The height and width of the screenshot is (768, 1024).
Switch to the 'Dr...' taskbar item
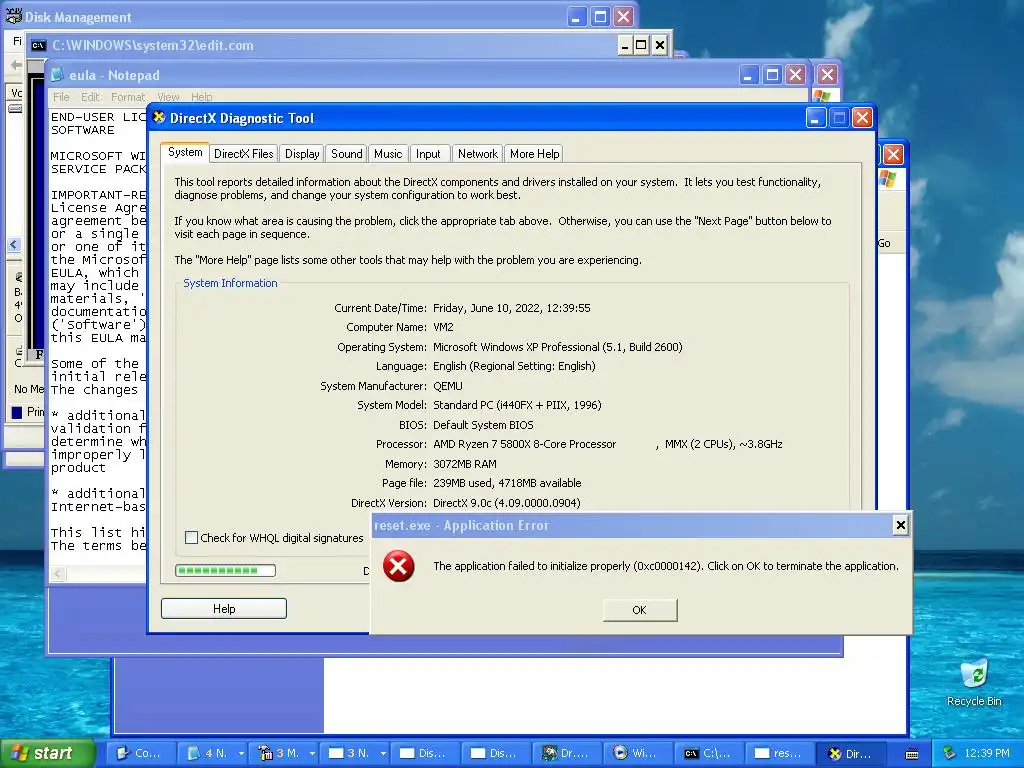pos(566,753)
